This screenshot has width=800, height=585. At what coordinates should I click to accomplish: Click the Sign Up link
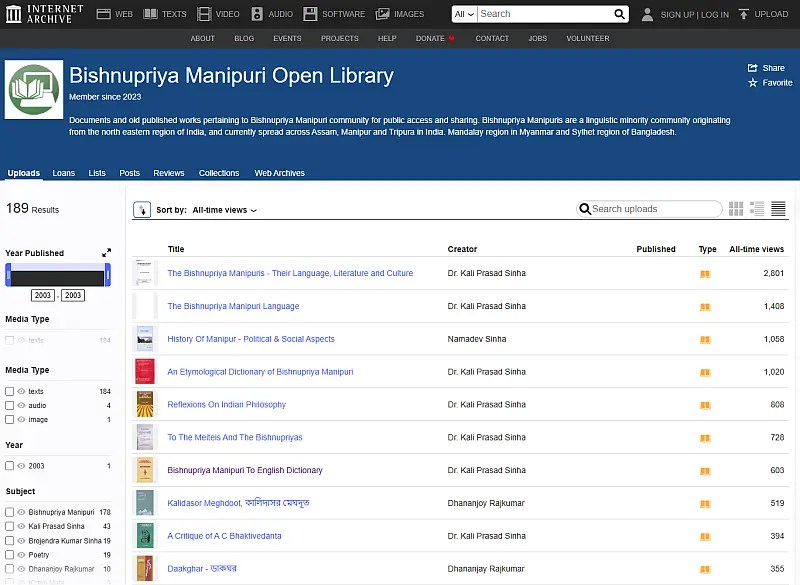678,14
